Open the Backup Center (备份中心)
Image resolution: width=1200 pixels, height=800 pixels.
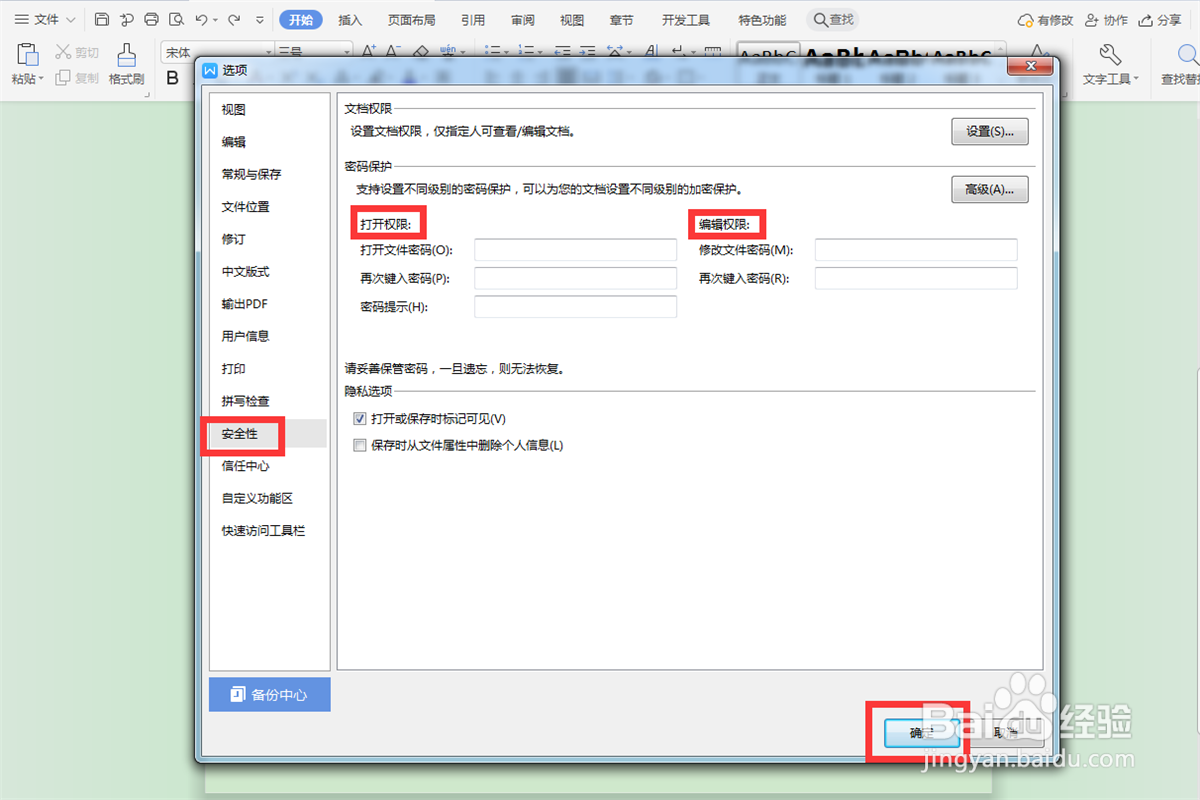coord(269,694)
